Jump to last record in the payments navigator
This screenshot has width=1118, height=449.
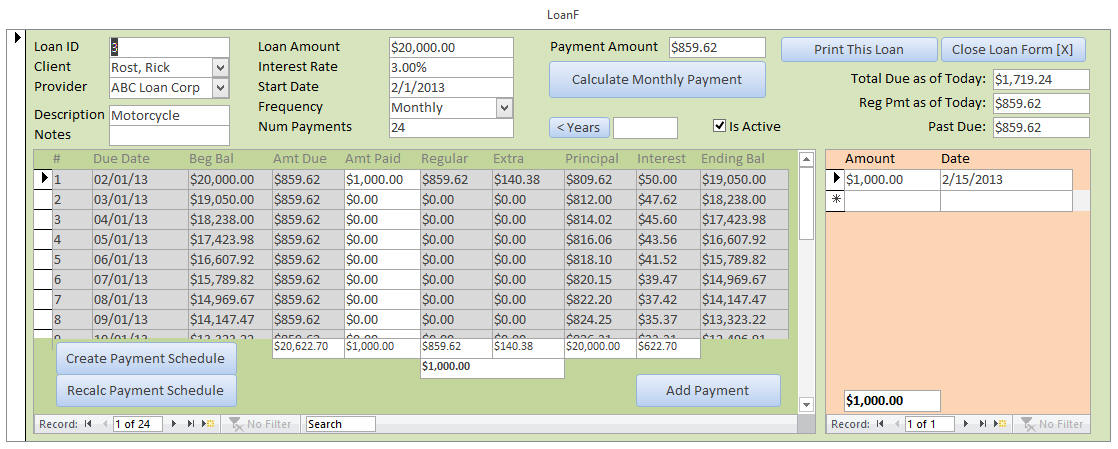(x=983, y=424)
